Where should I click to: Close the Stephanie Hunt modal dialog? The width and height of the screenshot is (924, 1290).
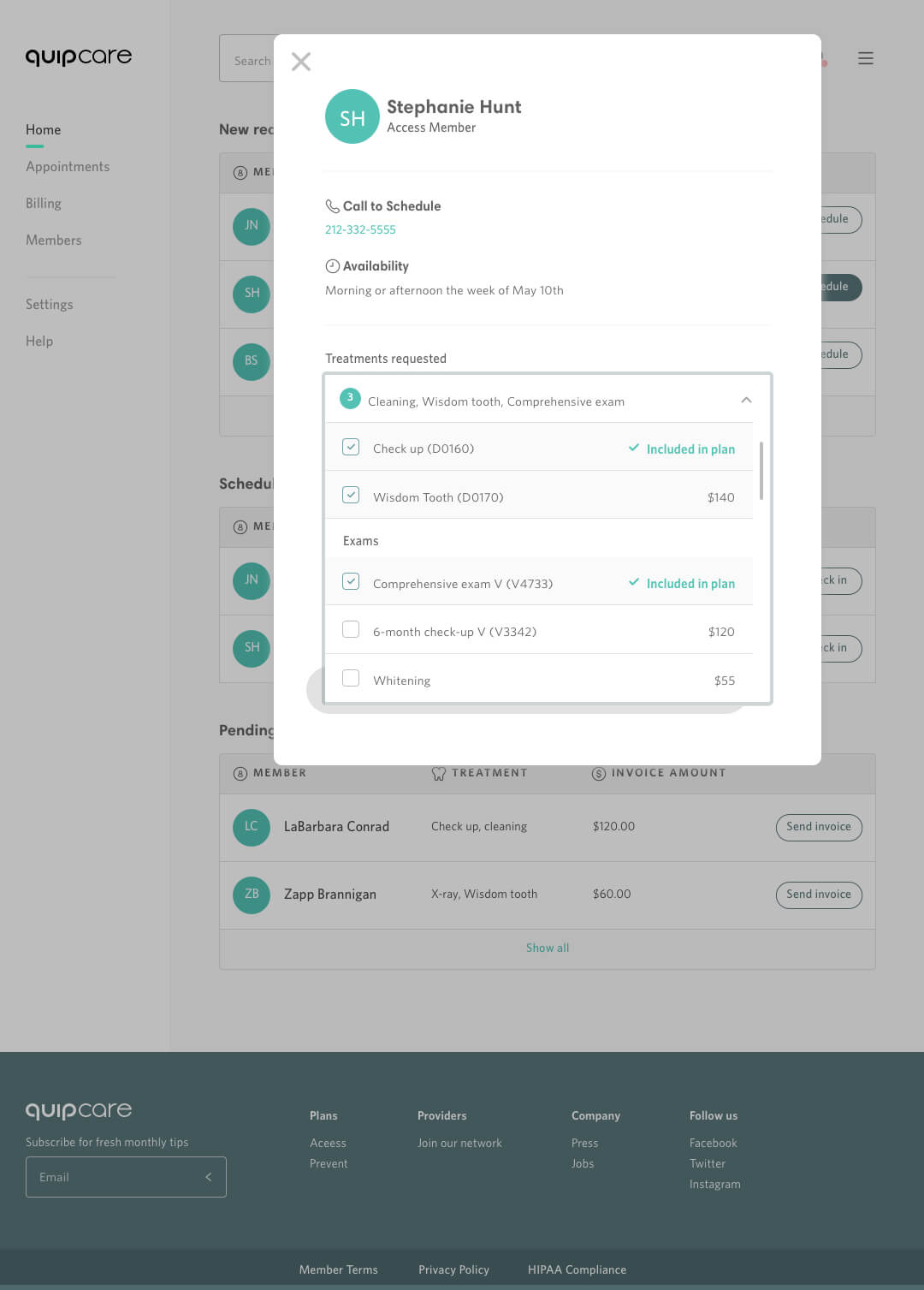(x=301, y=62)
